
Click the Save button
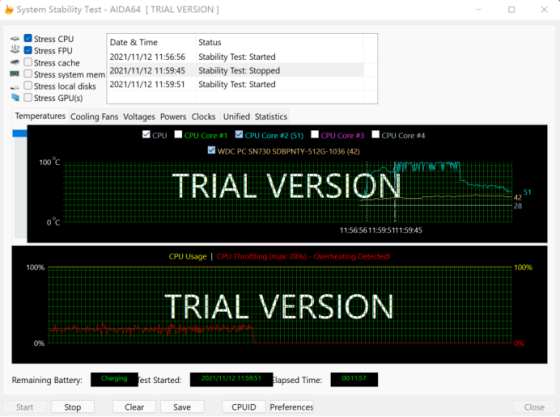(182, 407)
